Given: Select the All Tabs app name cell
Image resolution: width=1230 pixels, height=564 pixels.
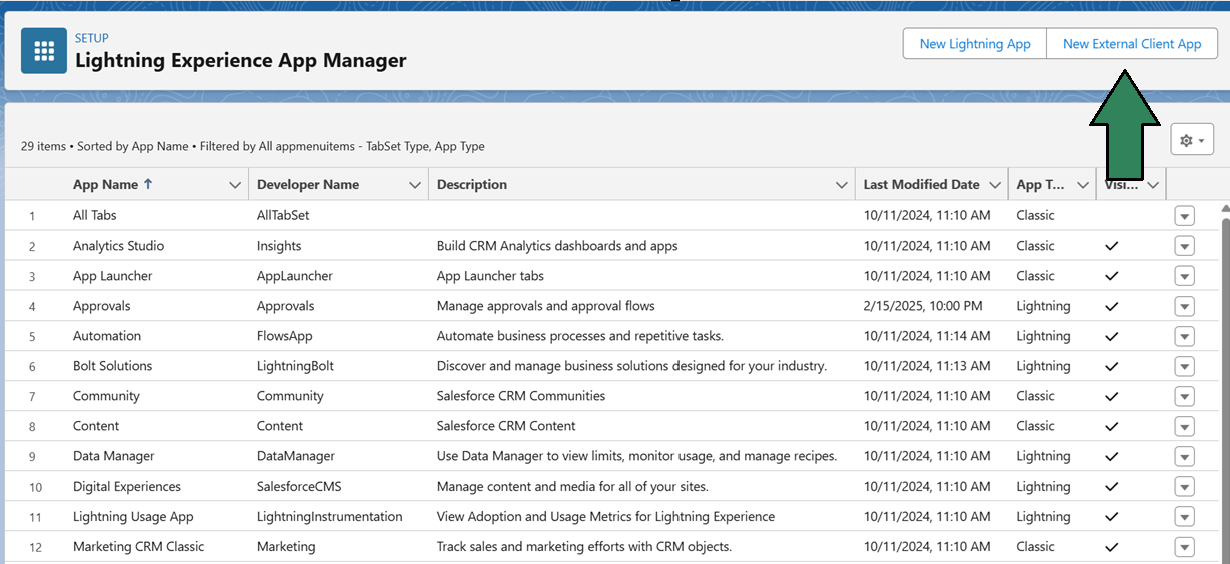Looking at the screenshot, I should tap(95, 215).
